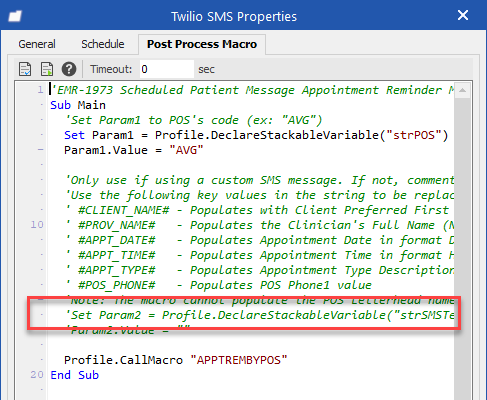Click into the Timeout input field

(167, 69)
